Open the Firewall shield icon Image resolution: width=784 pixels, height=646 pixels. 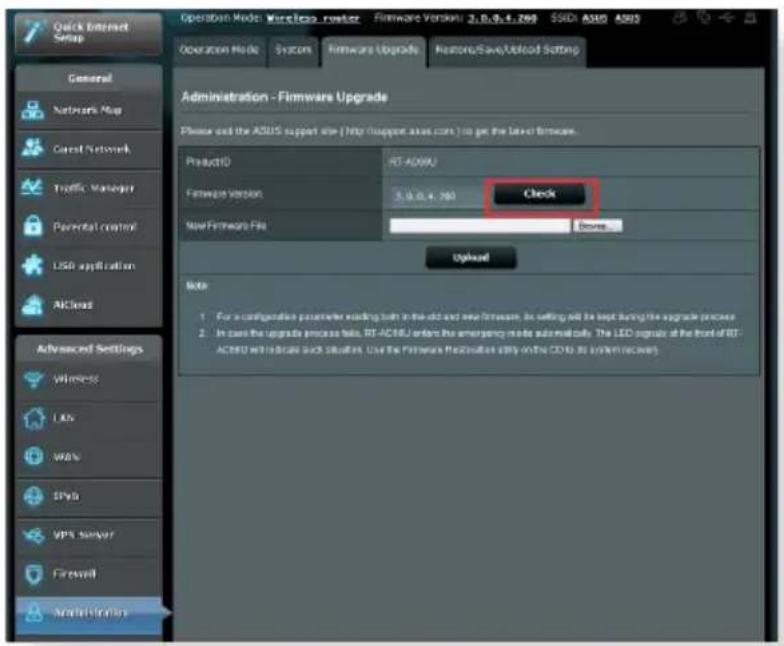pyautogui.click(x=34, y=574)
